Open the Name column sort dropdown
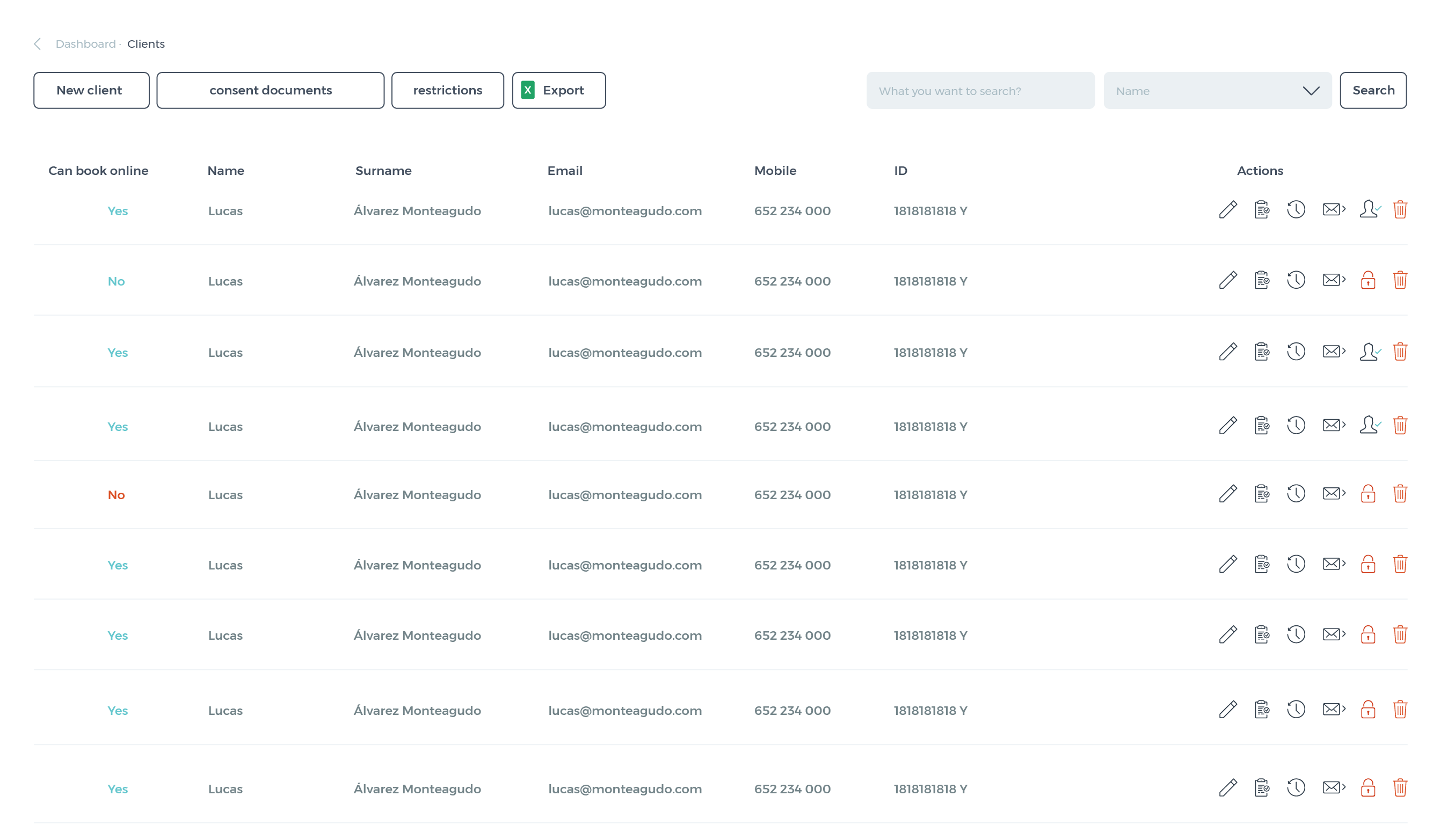This screenshot has height=840, width=1440. tap(1217, 90)
